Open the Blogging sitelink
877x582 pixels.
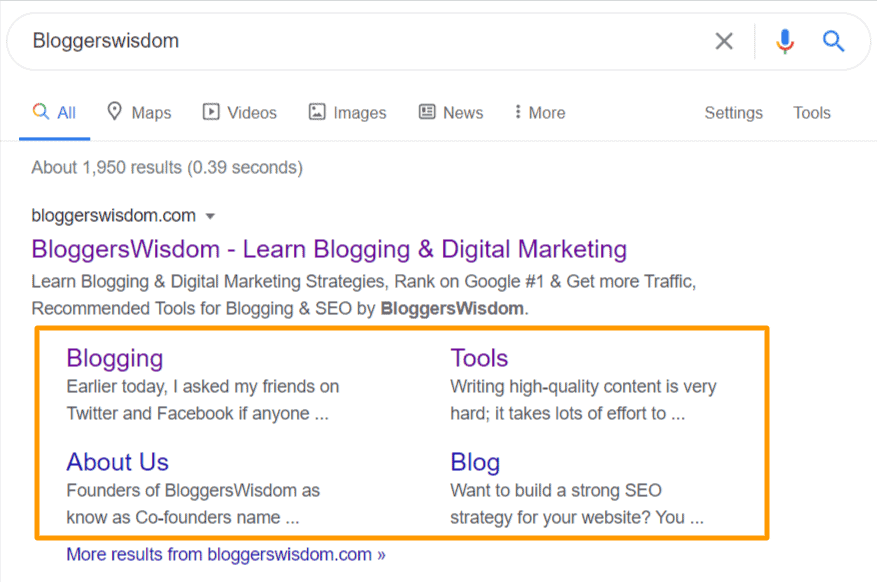[115, 358]
